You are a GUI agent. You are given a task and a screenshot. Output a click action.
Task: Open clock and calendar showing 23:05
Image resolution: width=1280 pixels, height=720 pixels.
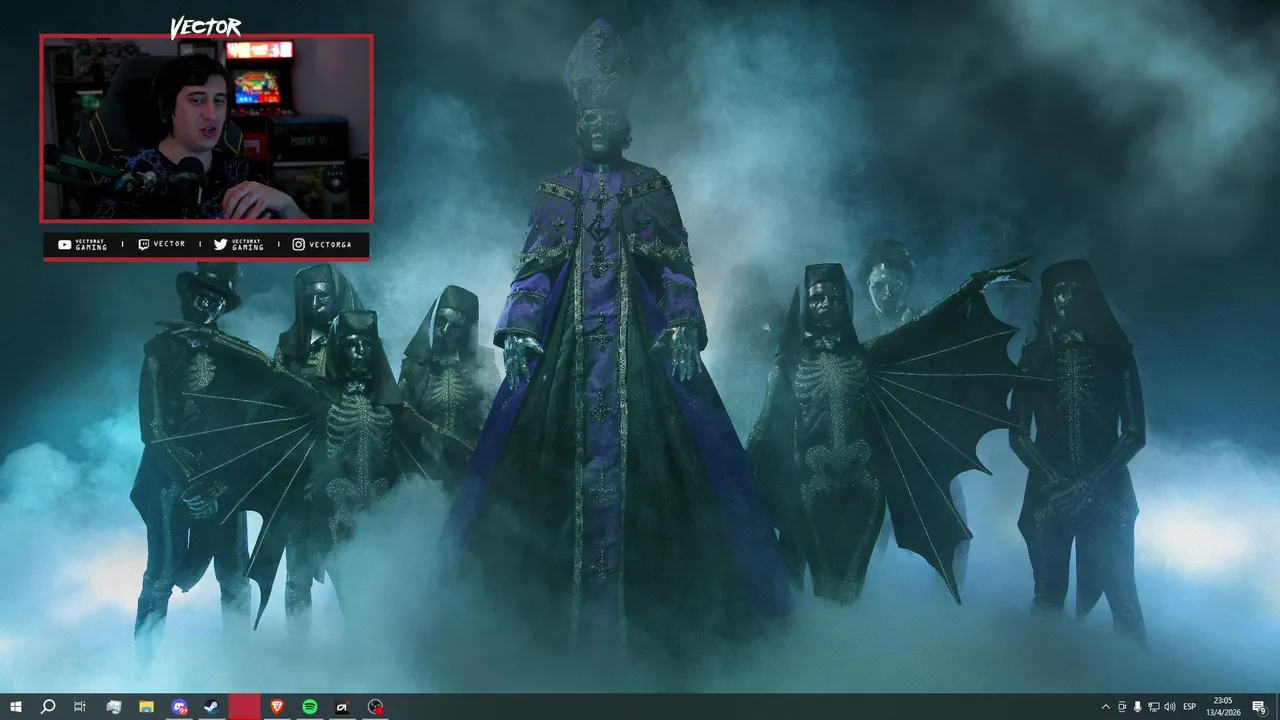pos(1222,707)
